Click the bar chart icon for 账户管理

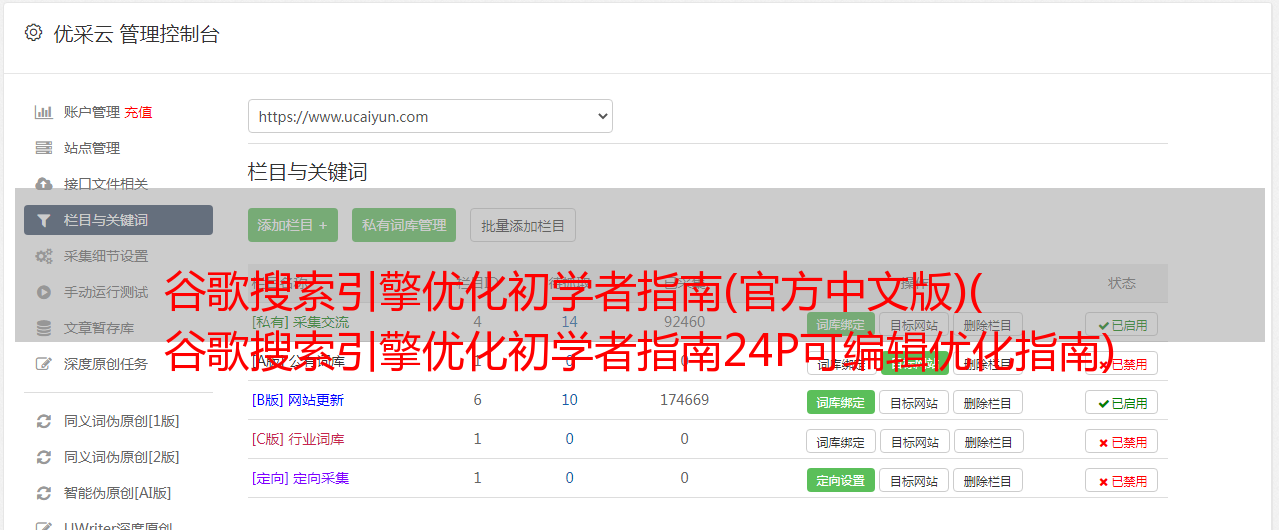click(x=44, y=112)
